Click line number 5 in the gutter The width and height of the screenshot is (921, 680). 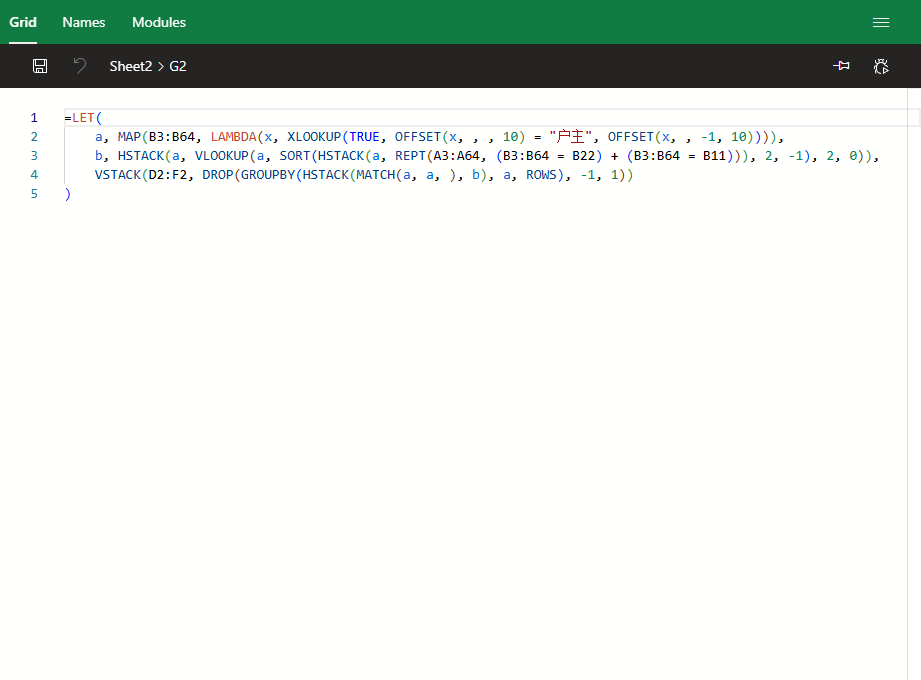coord(34,194)
